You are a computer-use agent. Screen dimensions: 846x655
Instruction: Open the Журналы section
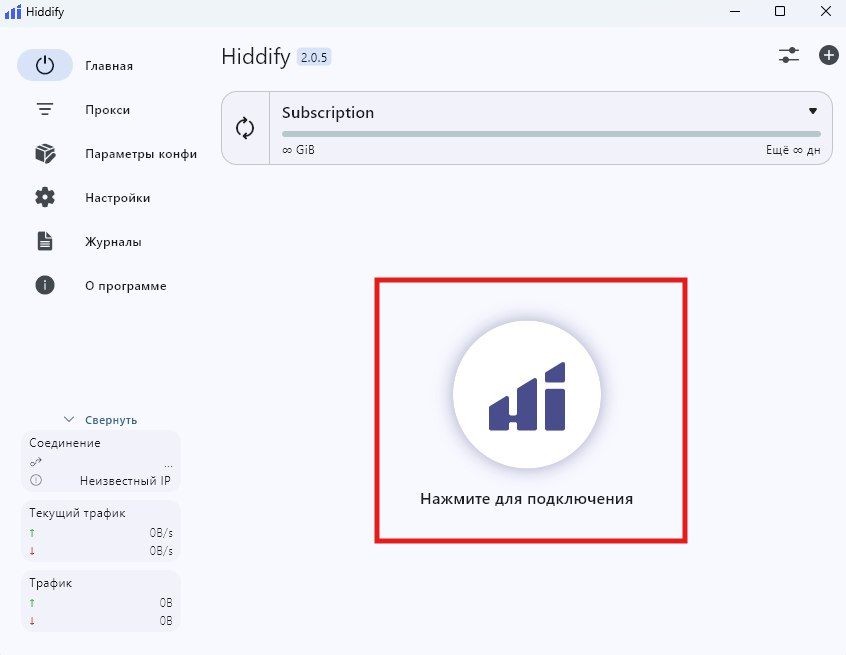[113, 242]
